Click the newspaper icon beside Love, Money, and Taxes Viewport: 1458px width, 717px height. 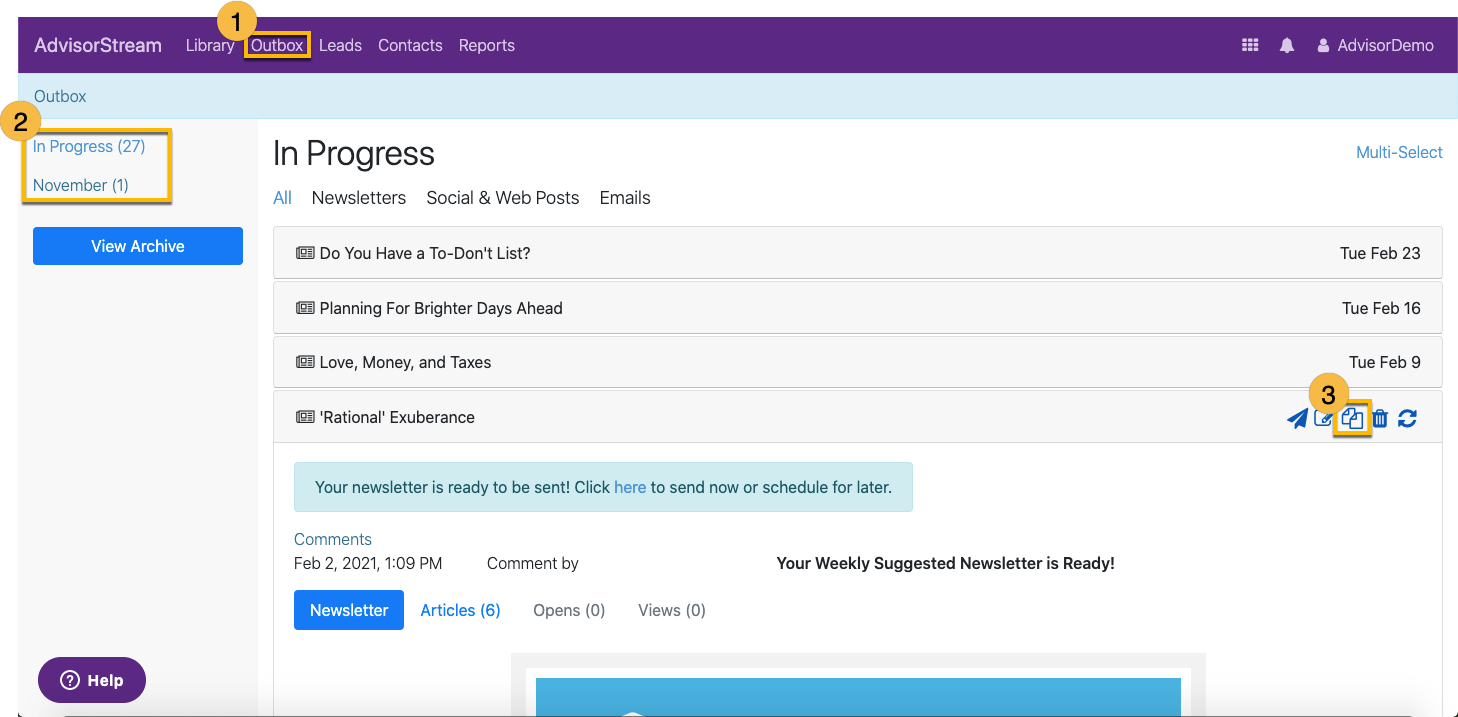tap(305, 362)
